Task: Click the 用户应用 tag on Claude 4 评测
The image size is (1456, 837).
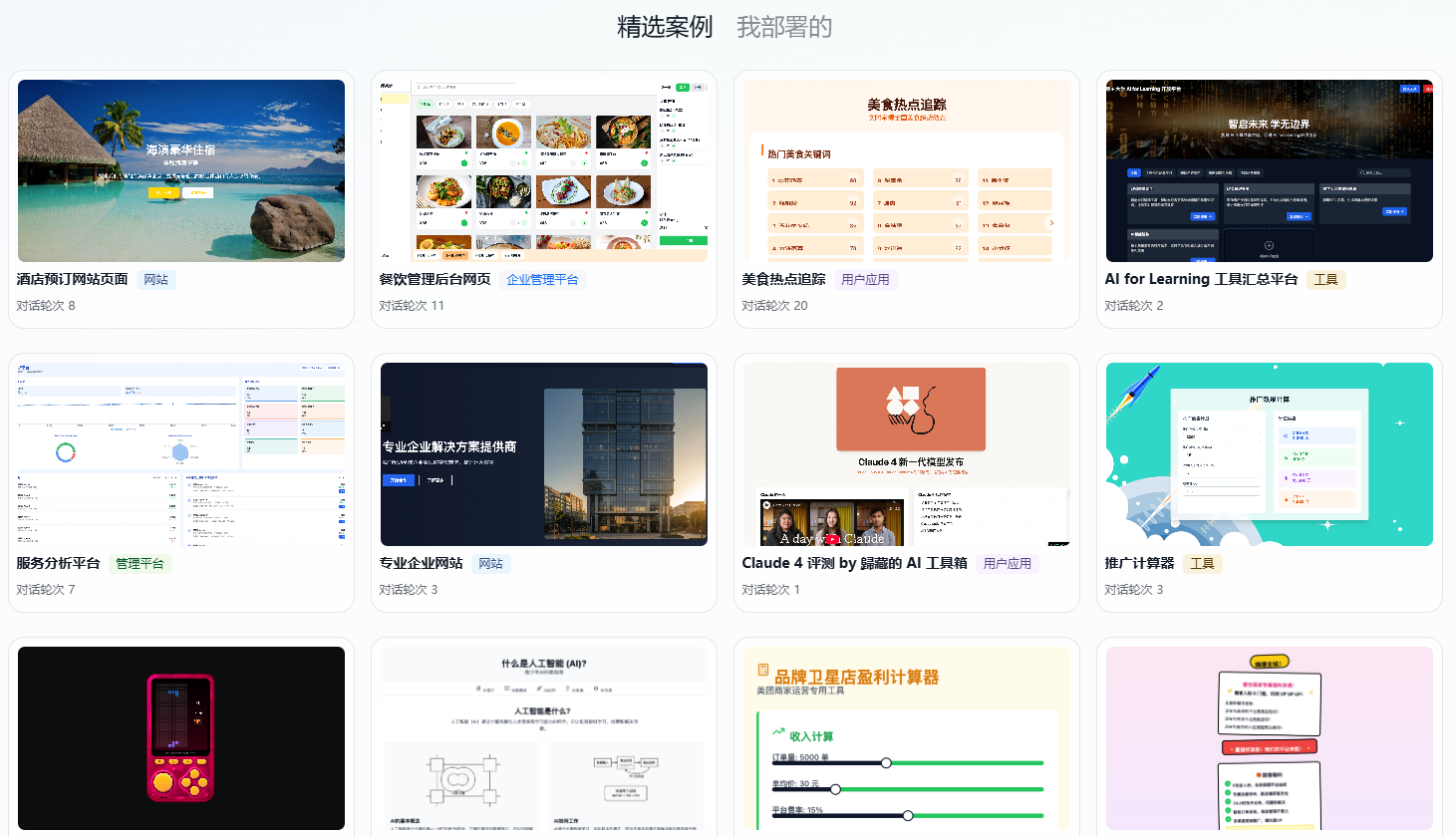Action: coord(1008,563)
